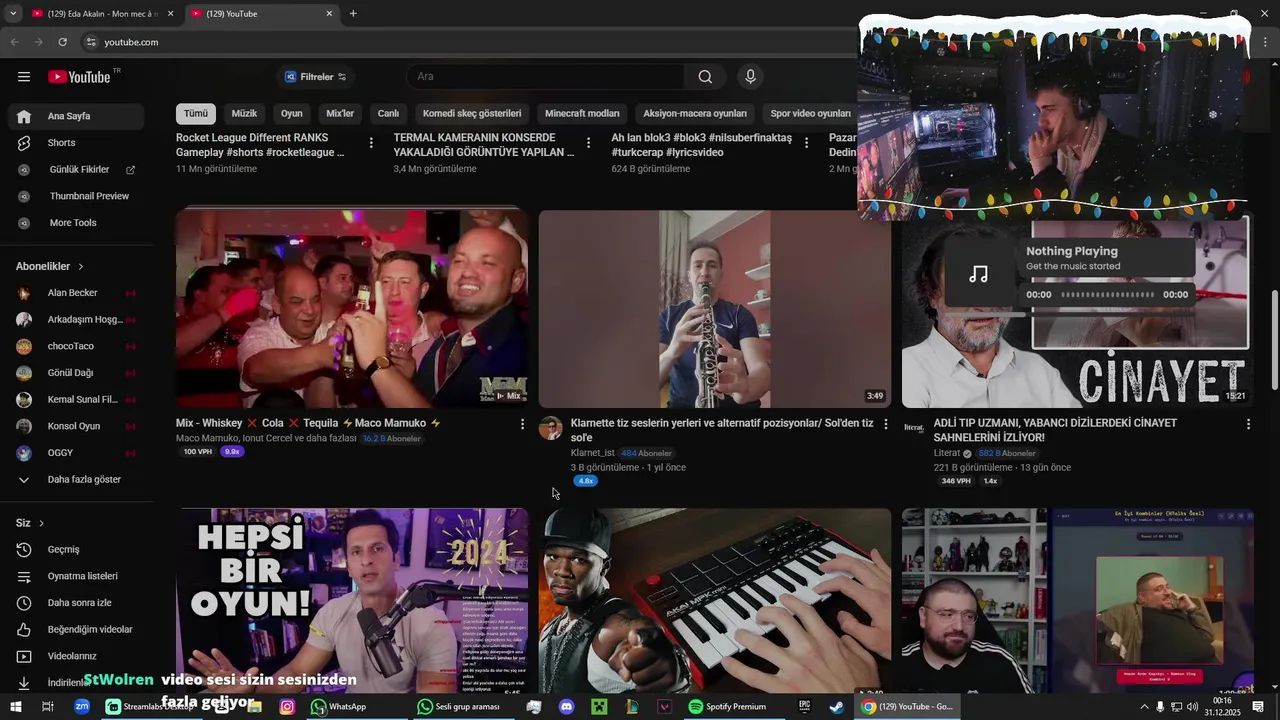The image size is (1280, 720).
Task: Open more options for Ah lan blok3 video
Action: (806, 143)
